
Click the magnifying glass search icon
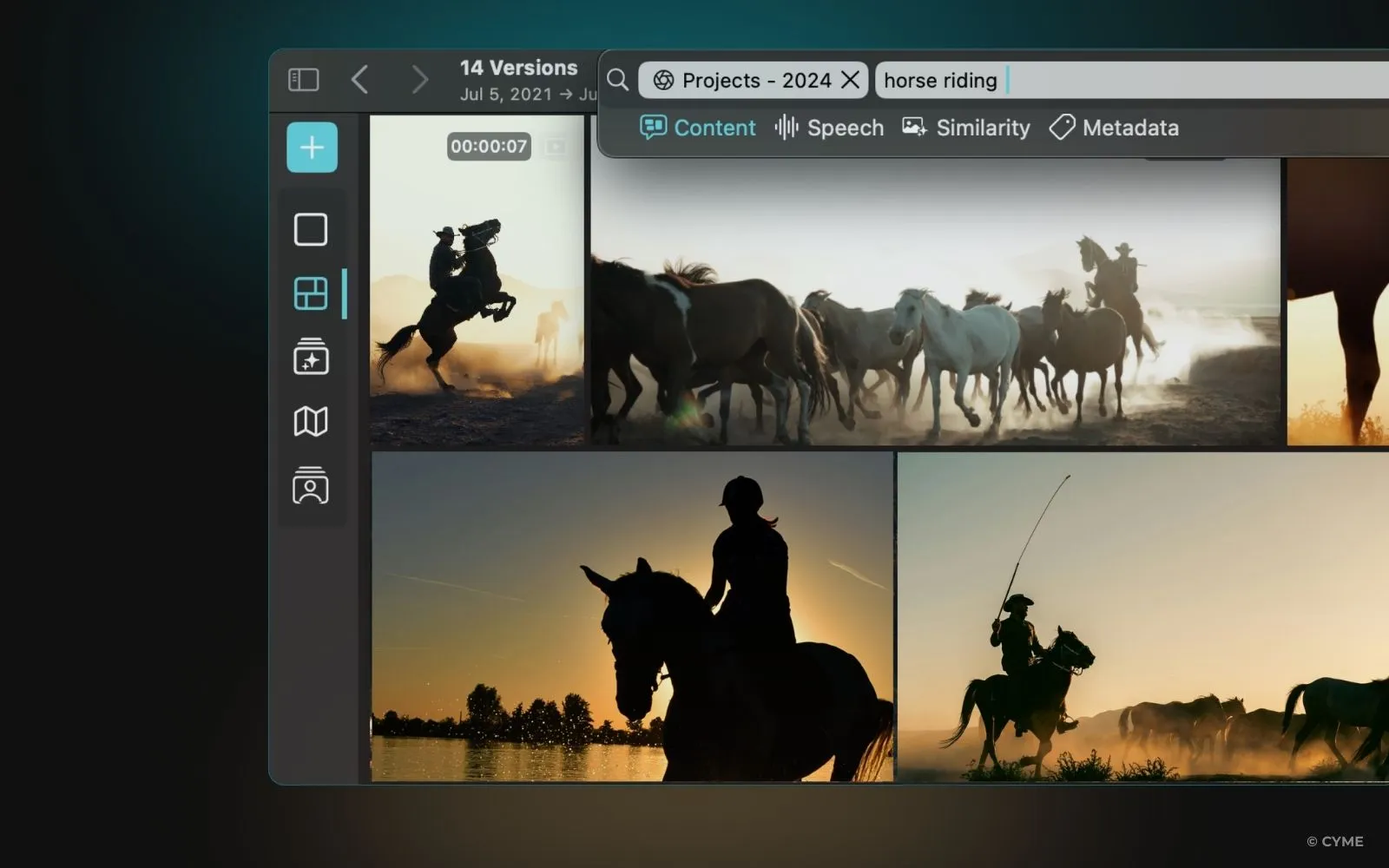[x=617, y=80]
